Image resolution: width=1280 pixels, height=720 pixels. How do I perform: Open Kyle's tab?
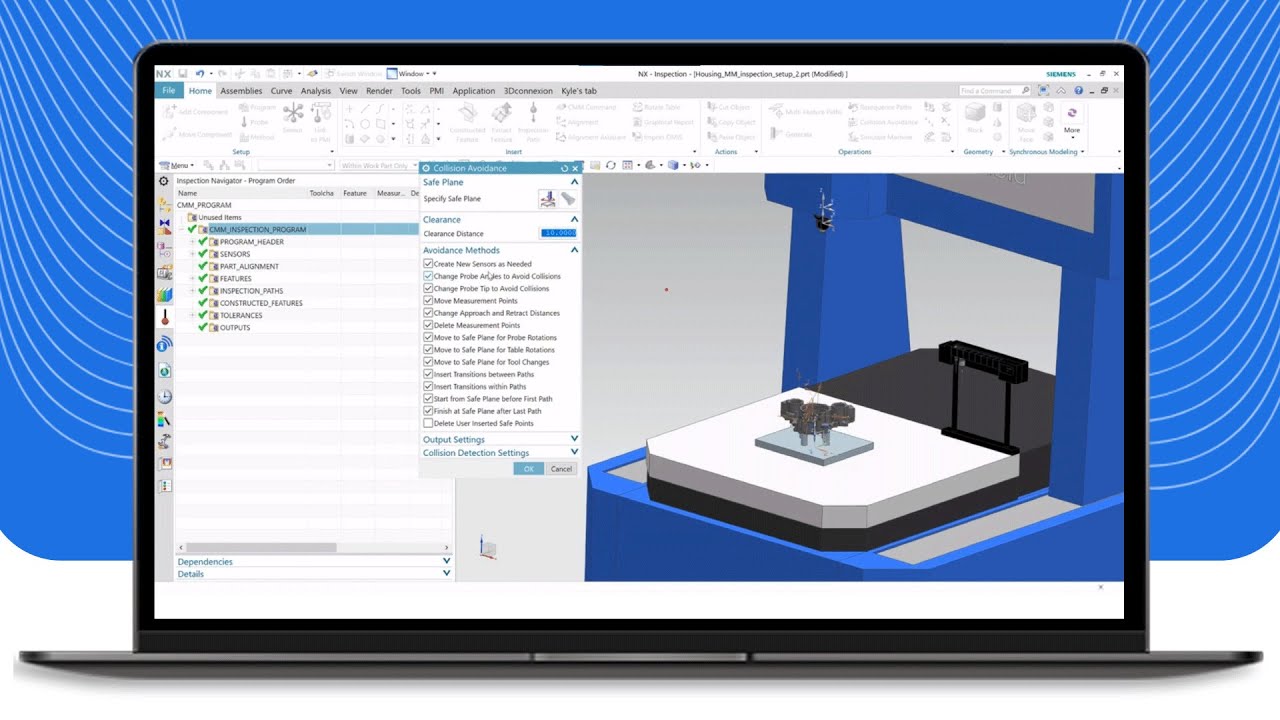pos(579,91)
